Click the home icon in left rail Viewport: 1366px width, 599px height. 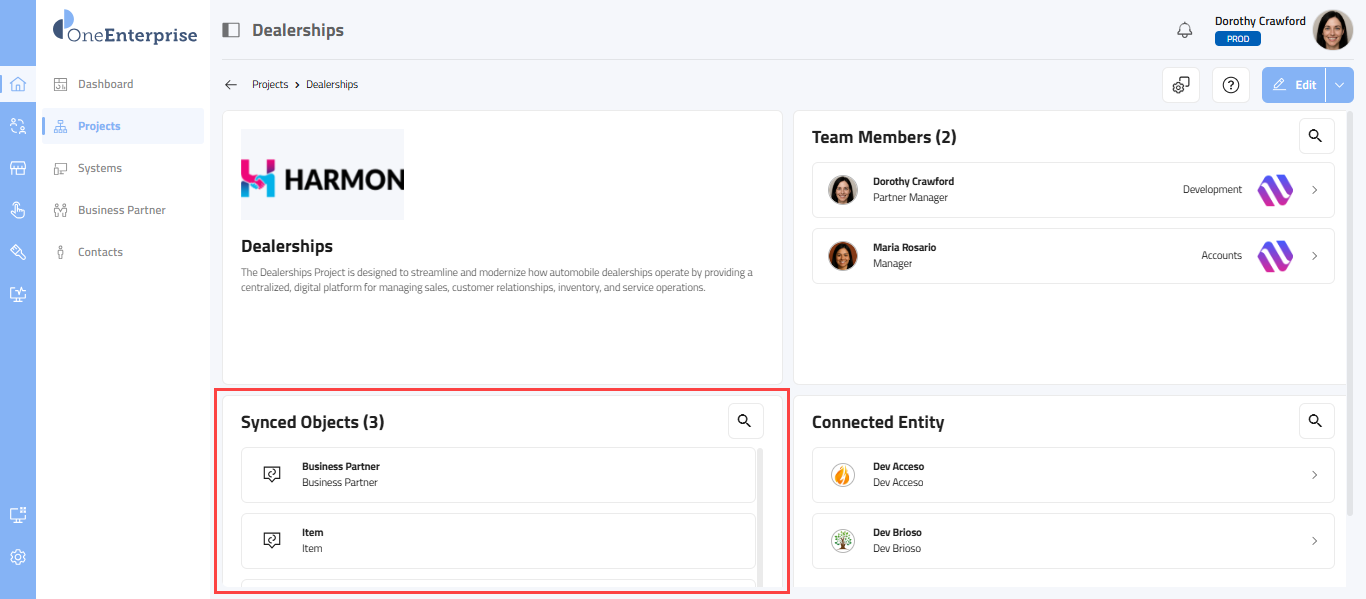coord(18,84)
